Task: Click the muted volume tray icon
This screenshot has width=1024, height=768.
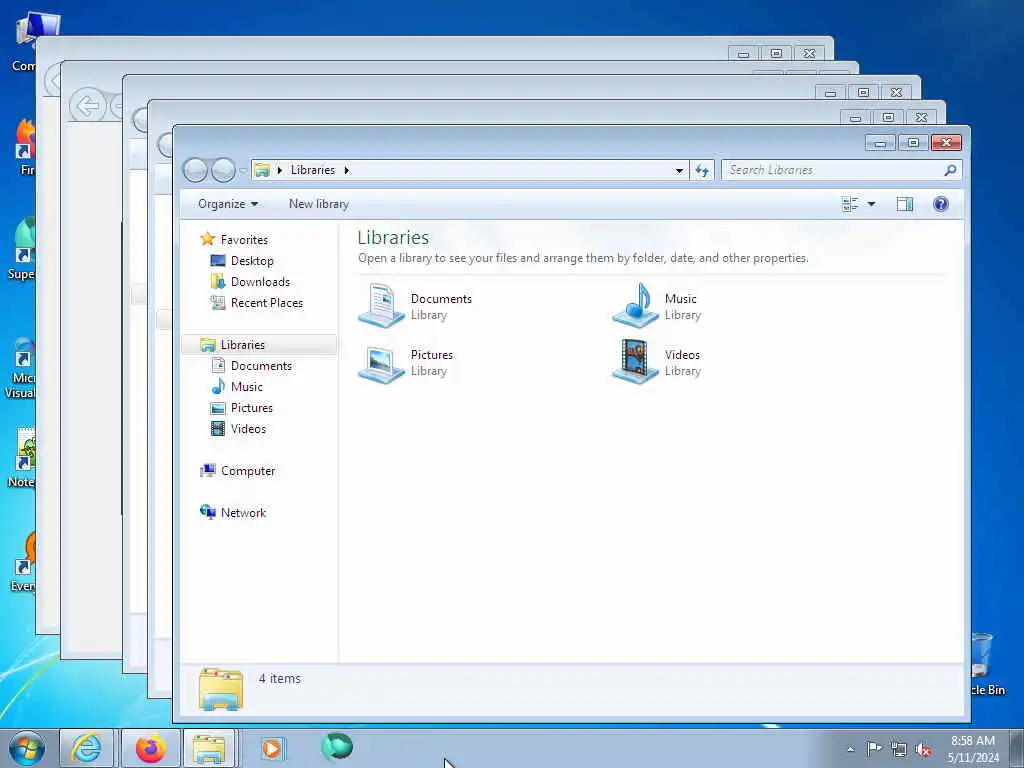Action: click(x=923, y=750)
